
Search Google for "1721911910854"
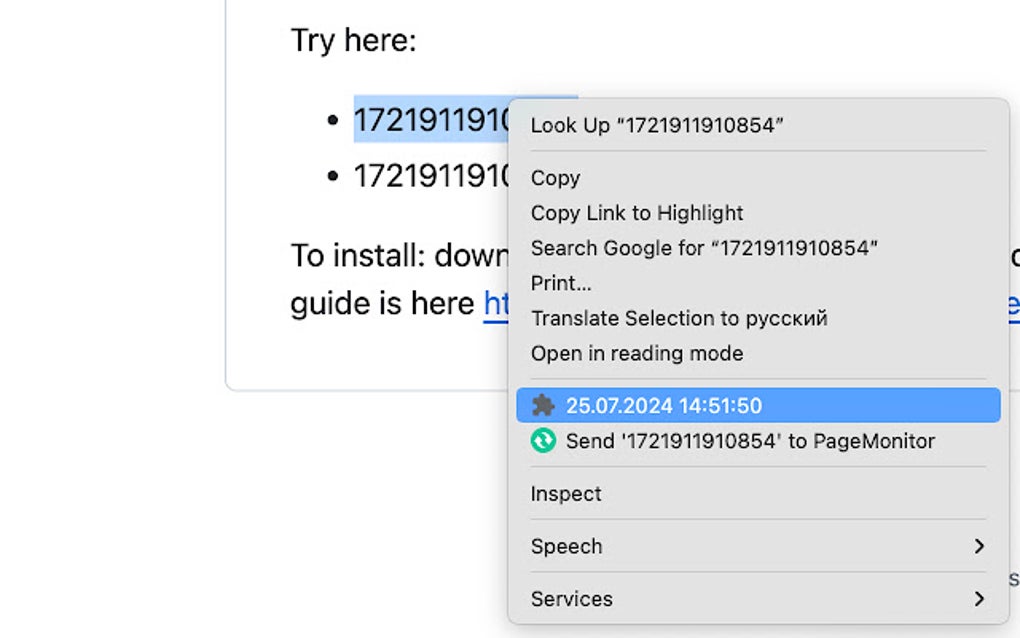(x=703, y=248)
